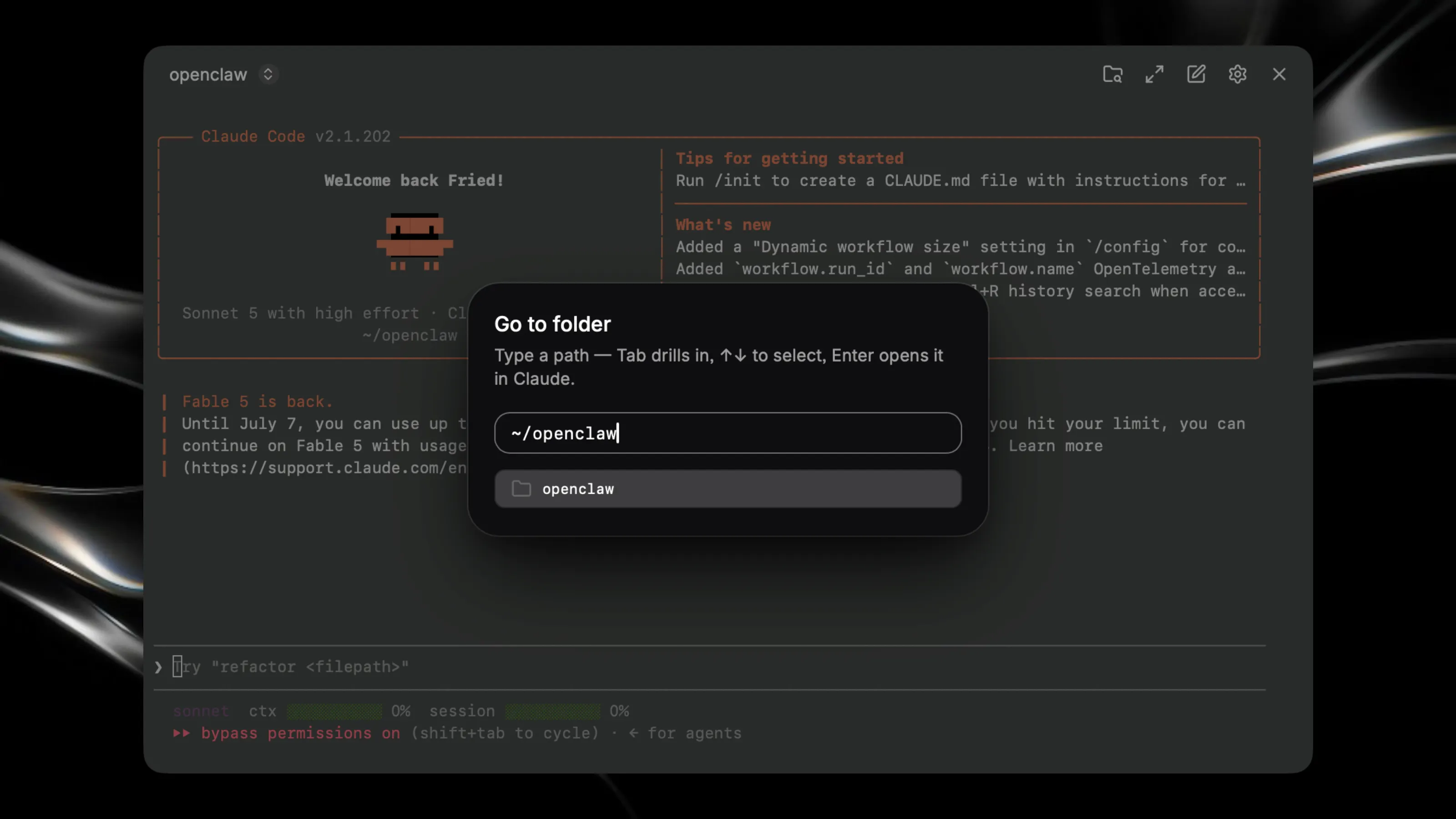
Task: Click the terminal prompt input line
Action: click(x=709, y=667)
